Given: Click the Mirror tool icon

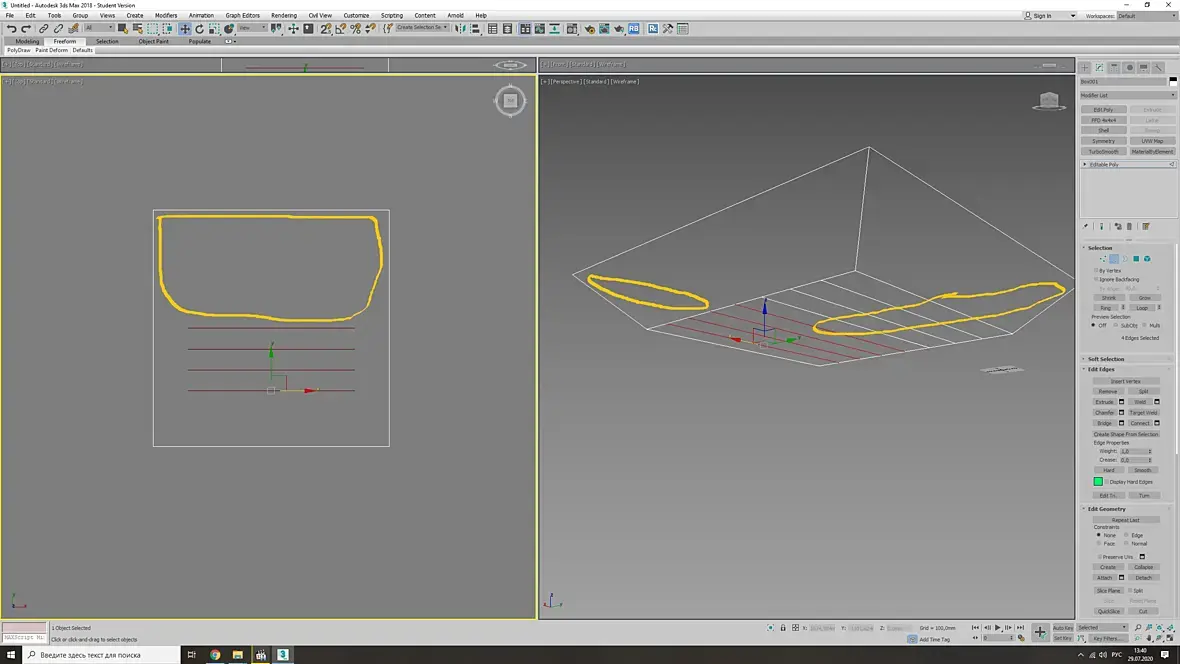Looking at the screenshot, I should [x=461, y=29].
